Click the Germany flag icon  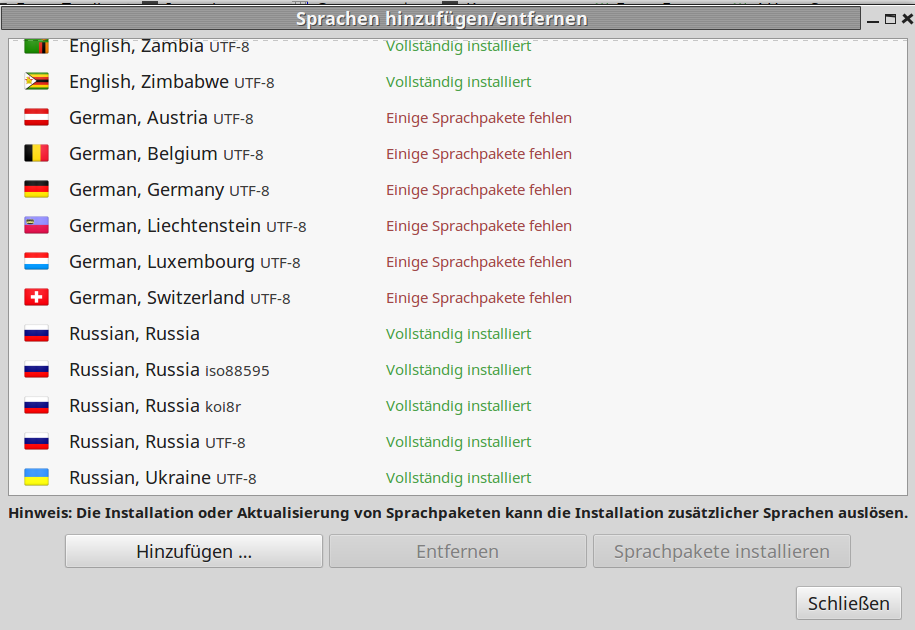pos(36,190)
